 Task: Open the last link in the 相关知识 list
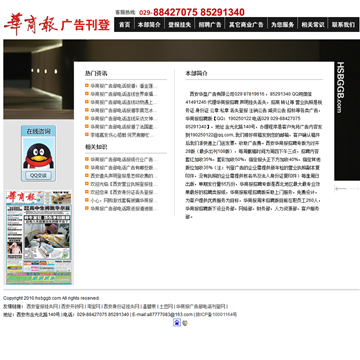click(124, 209)
